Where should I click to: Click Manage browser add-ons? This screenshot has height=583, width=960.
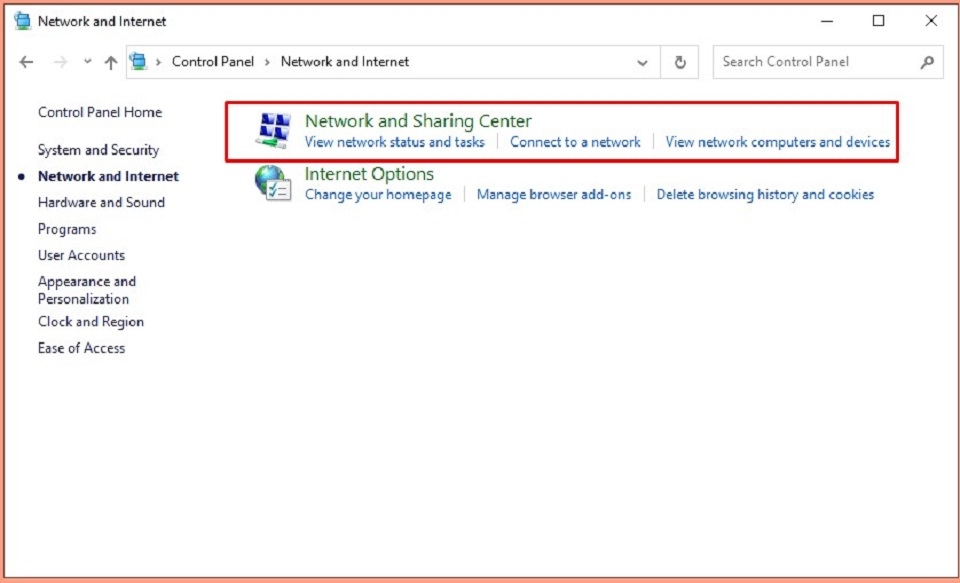[553, 195]
